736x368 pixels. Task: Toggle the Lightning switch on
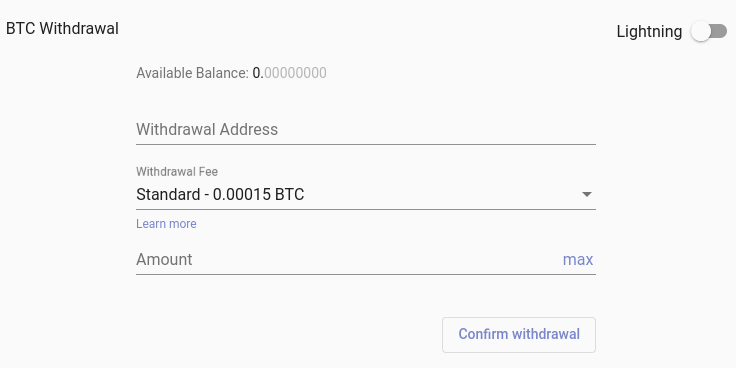pos(709,31)
